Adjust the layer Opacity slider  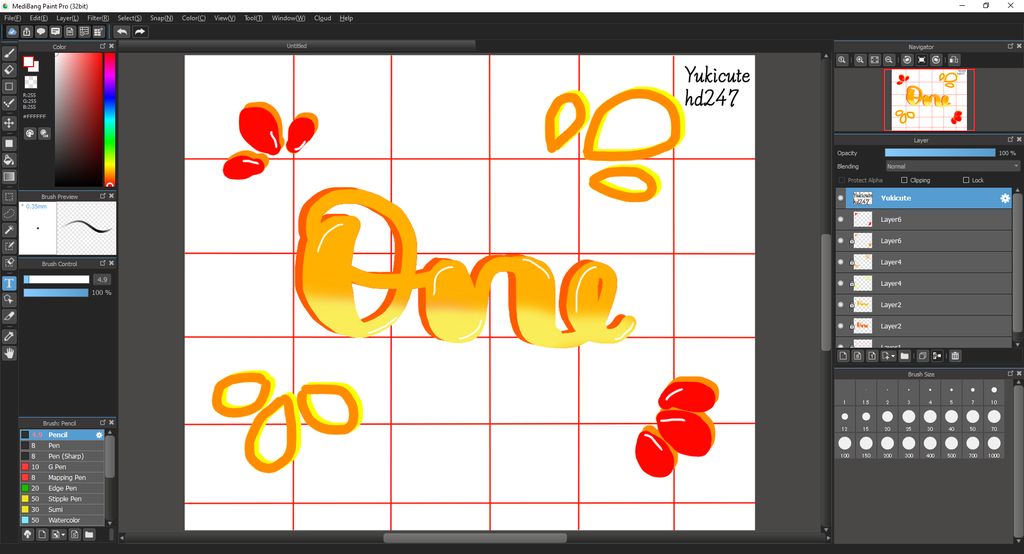[x=940, y=153]
